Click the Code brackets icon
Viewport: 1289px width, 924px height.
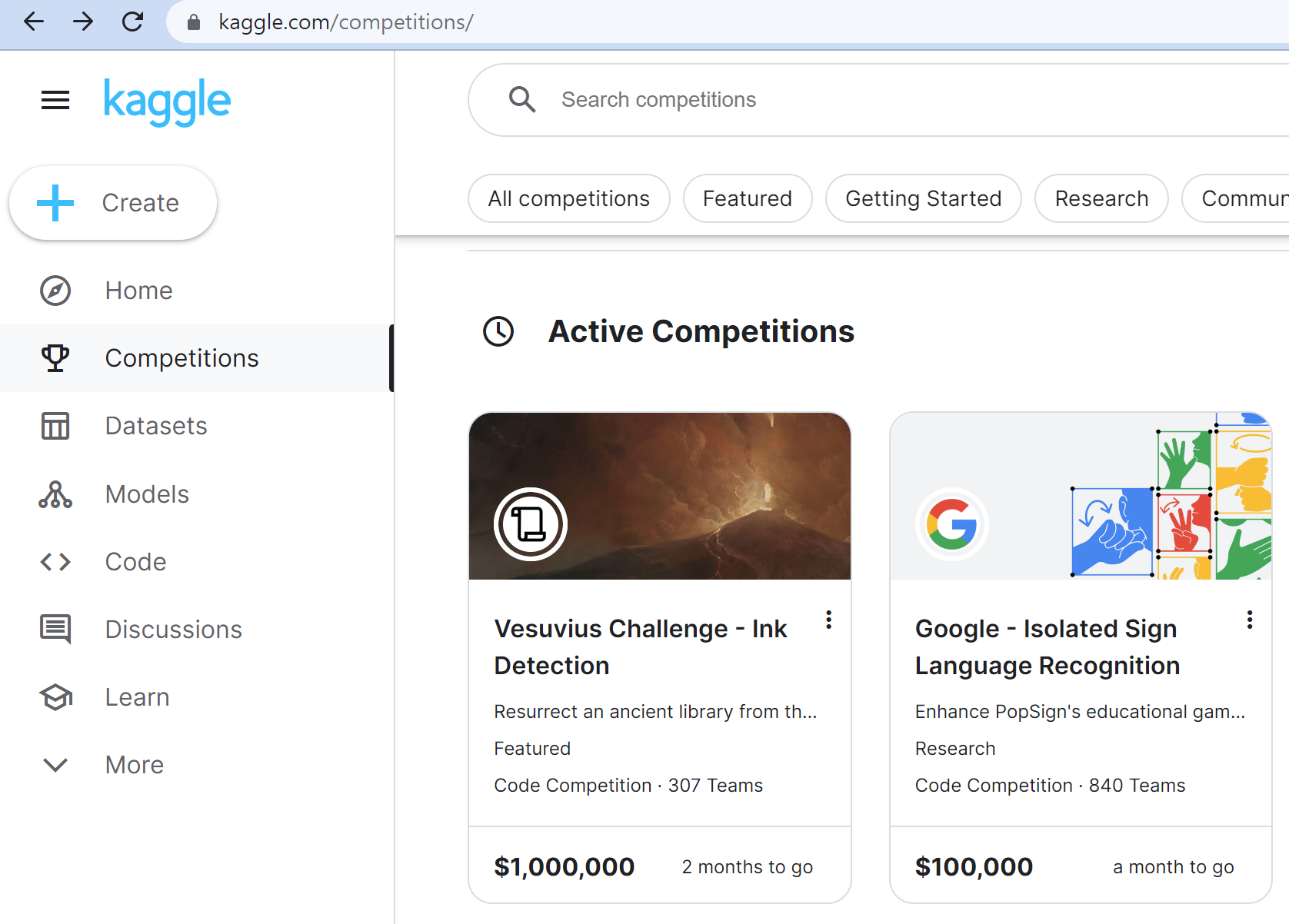[x=55, y=562]
